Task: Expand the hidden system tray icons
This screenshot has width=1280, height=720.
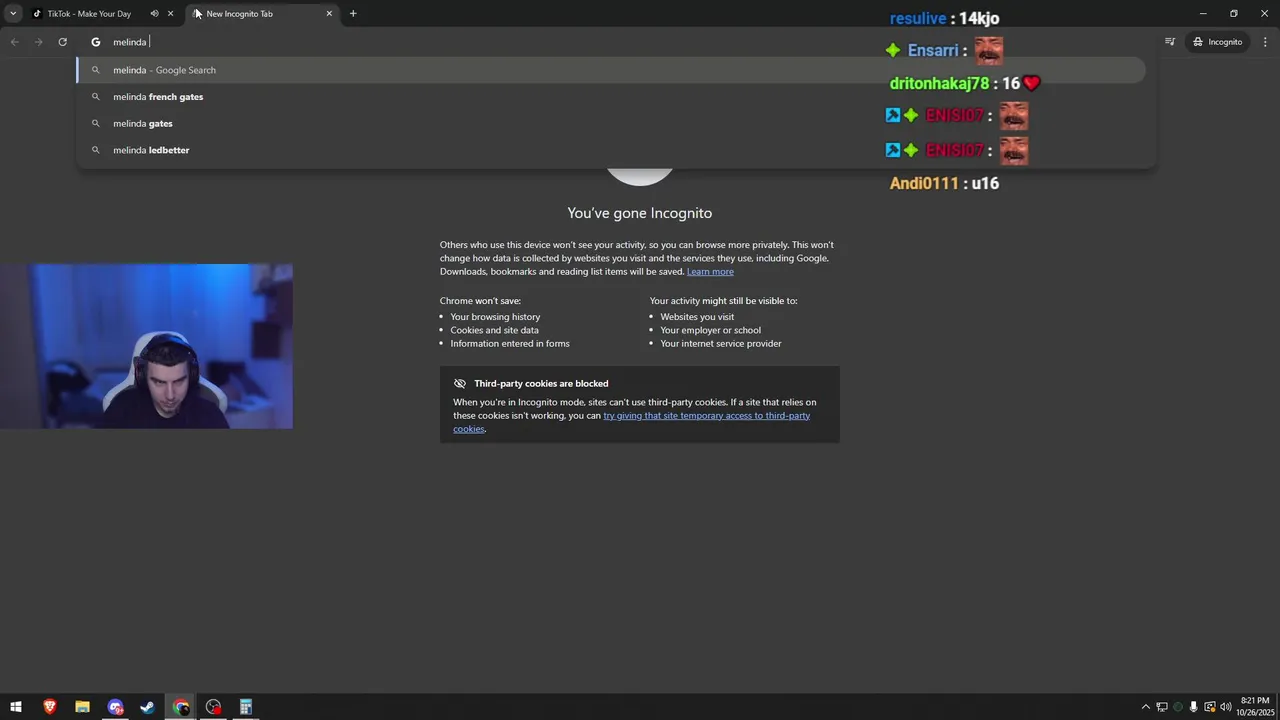Action: (1146, 707)
